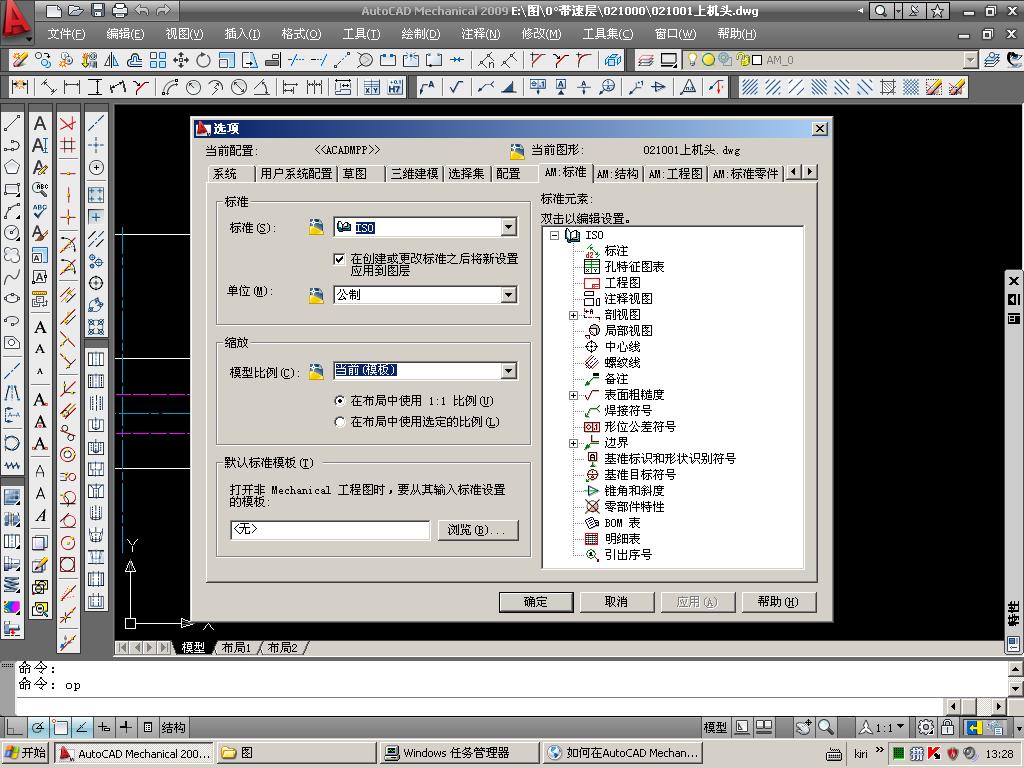
Task: Click the 确定 button
Action: tap(536, 602)
